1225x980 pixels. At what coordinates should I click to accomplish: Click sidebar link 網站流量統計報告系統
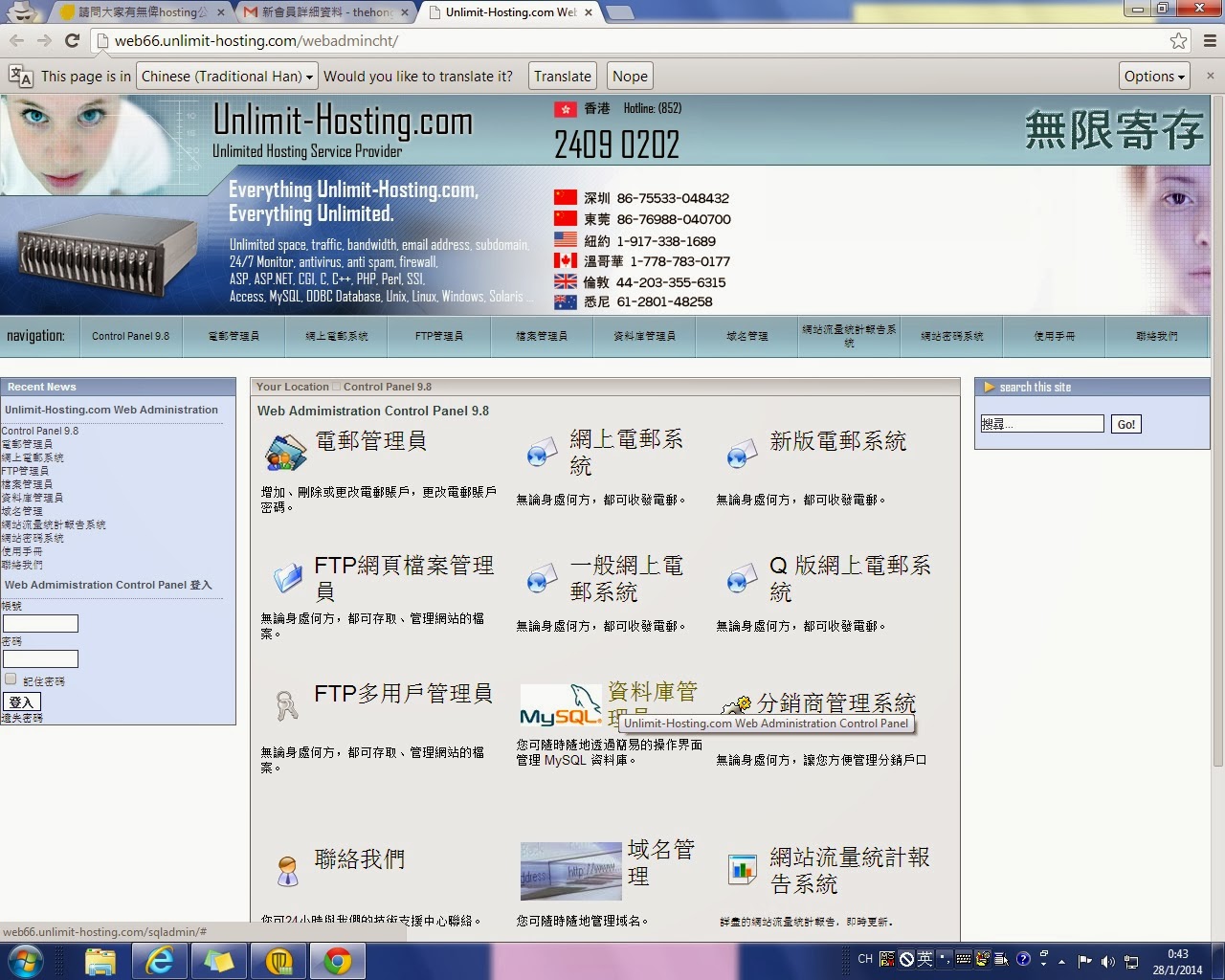(x=54, y=524)
